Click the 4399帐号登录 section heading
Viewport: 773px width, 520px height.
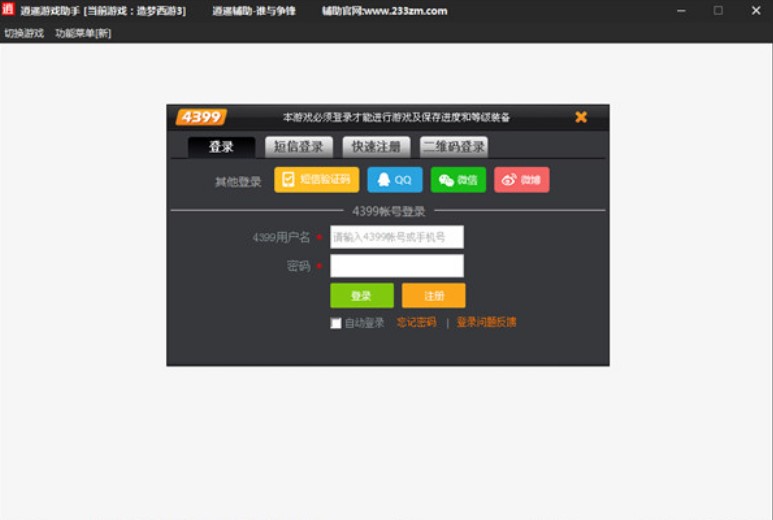[x=388, y=211]
